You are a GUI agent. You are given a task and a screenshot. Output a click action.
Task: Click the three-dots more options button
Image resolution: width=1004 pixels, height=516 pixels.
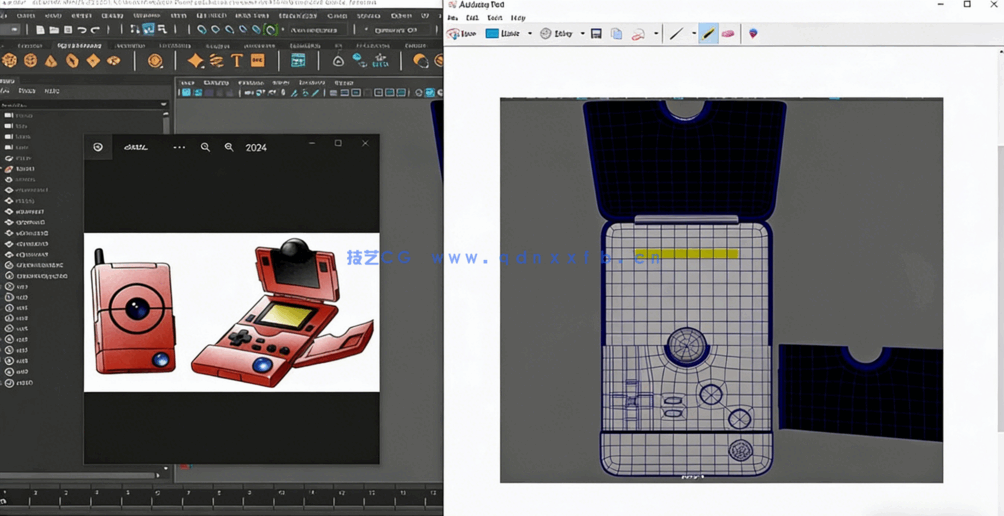[x=179, y=147]
